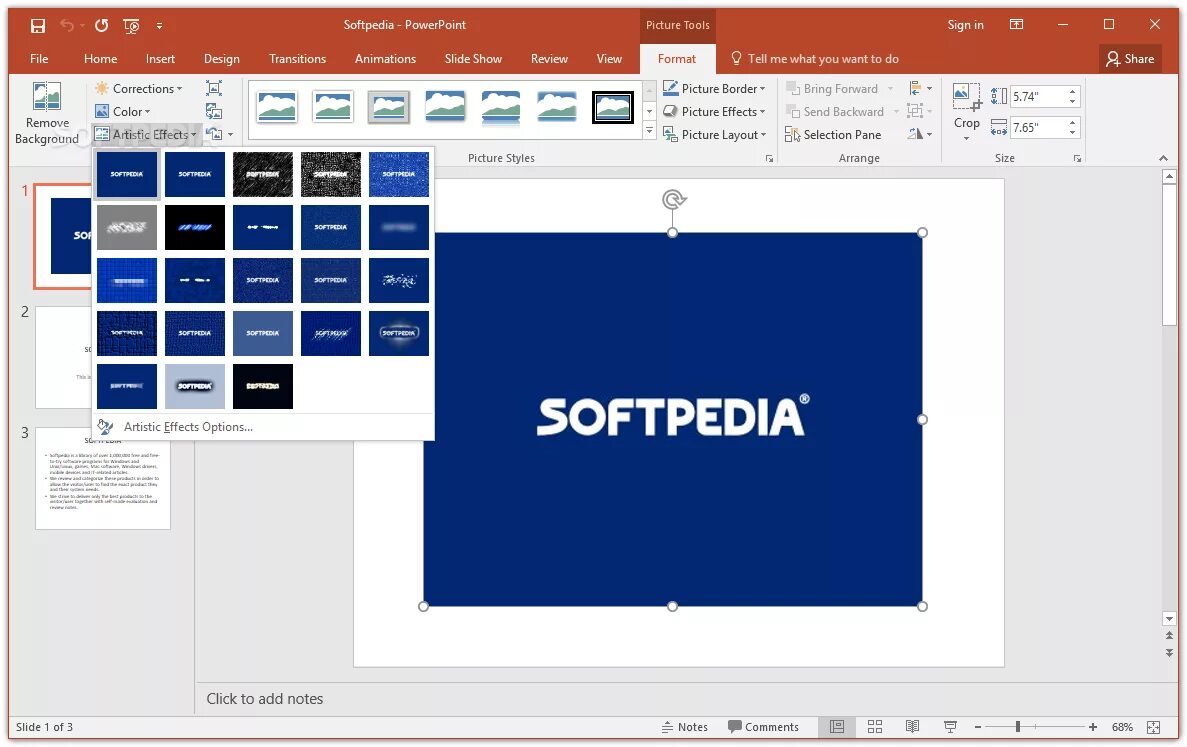Open the Align objects icon dropdown

[920, 89]
